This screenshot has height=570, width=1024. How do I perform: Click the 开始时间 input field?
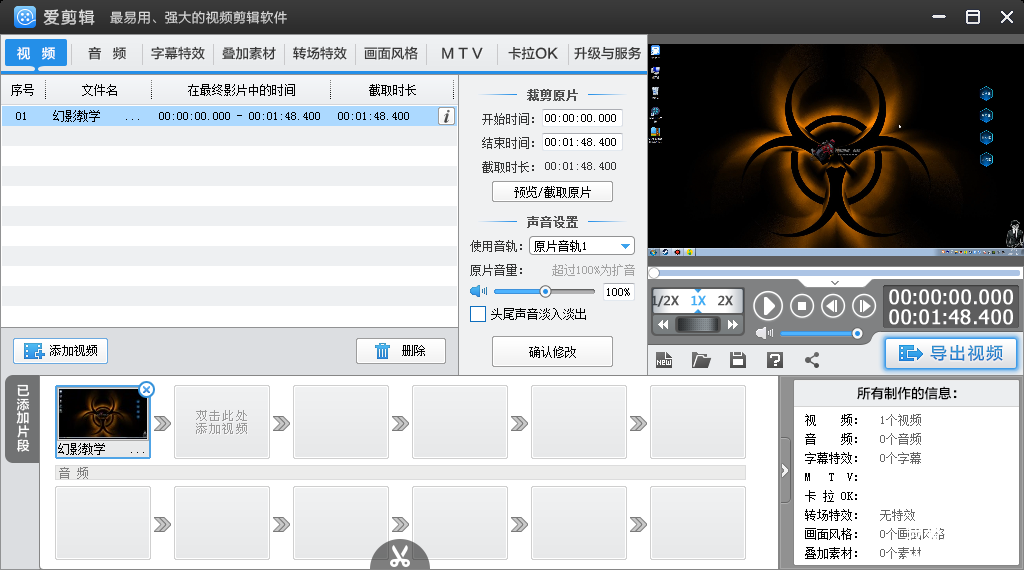[x=581, y=118]
